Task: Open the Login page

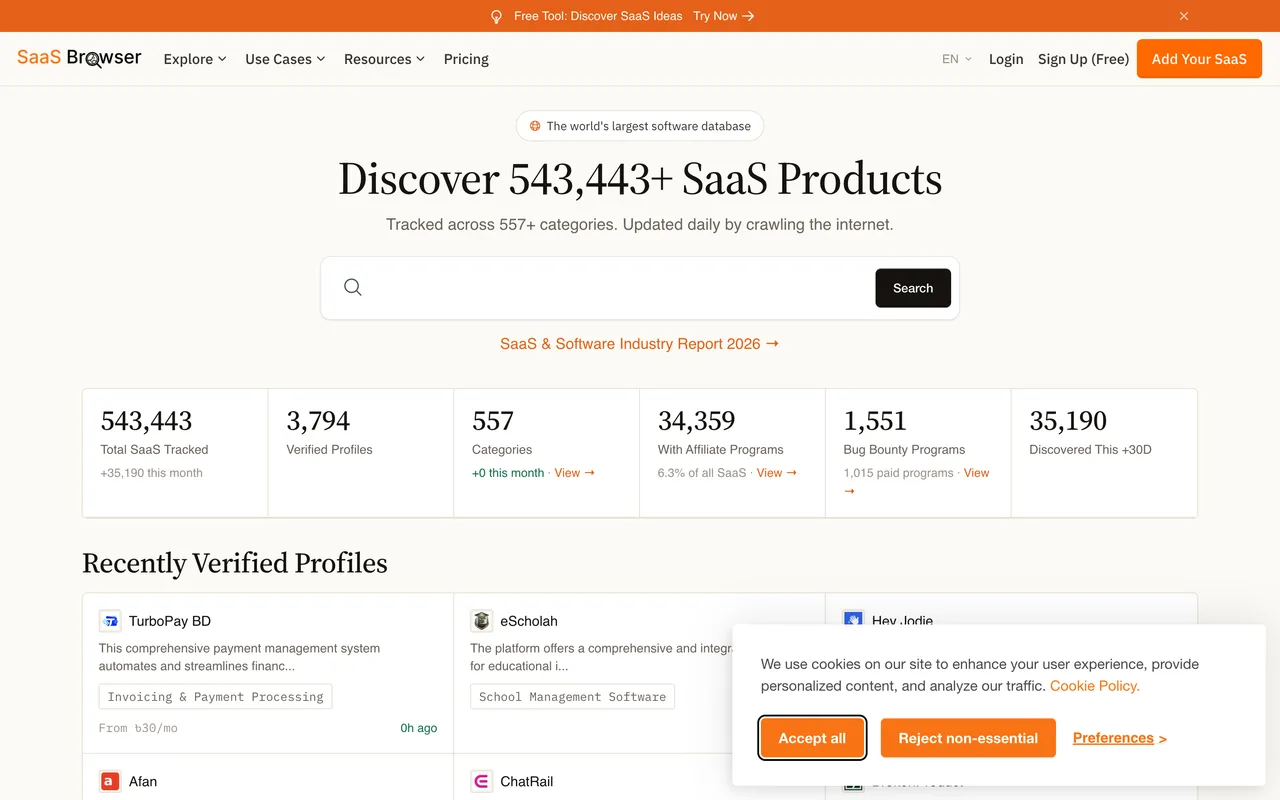Action: tap(1006, 59)
